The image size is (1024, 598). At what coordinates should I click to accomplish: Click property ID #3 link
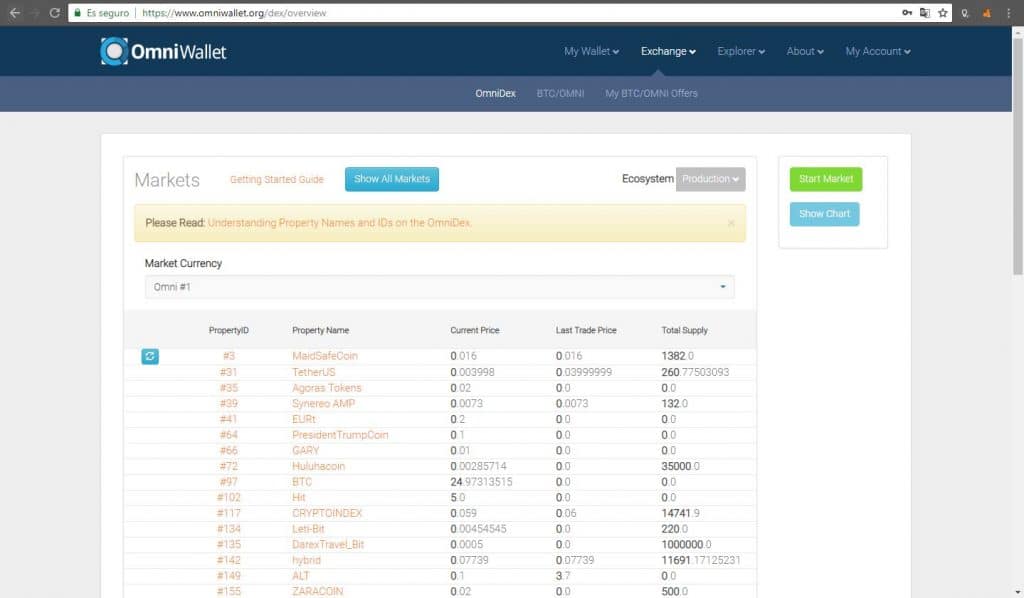click(229, 356)
